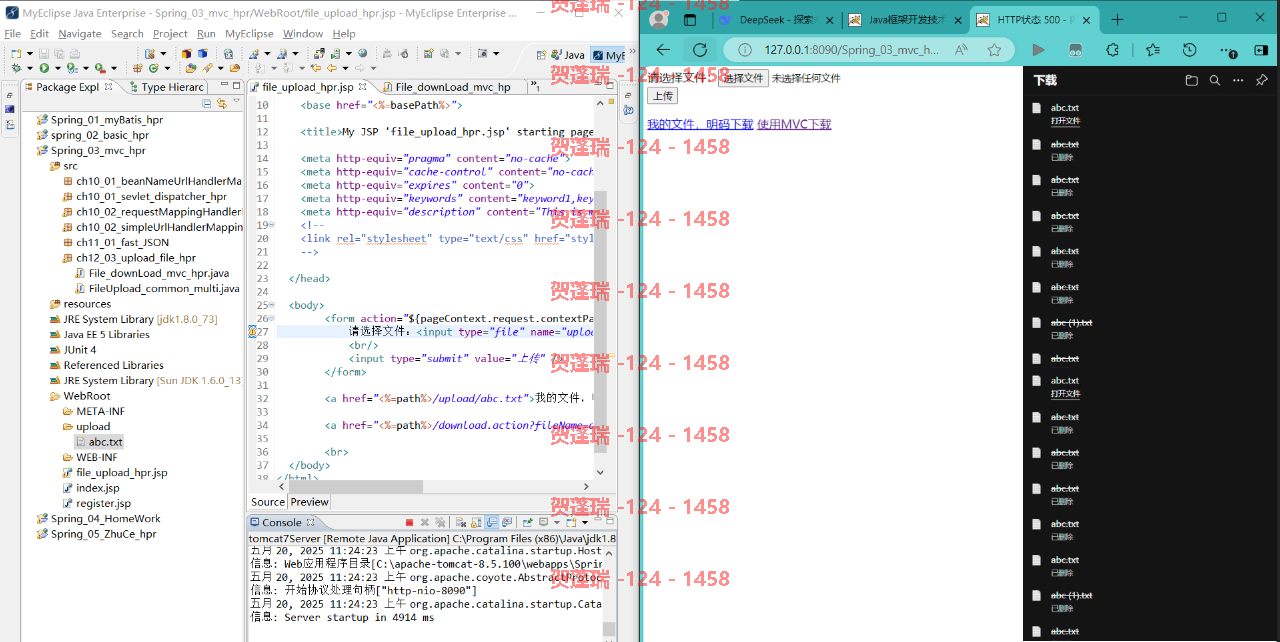Open downloads folder icon in 下载 panel
This screenshot has width=1280, height=642.
1191,80
